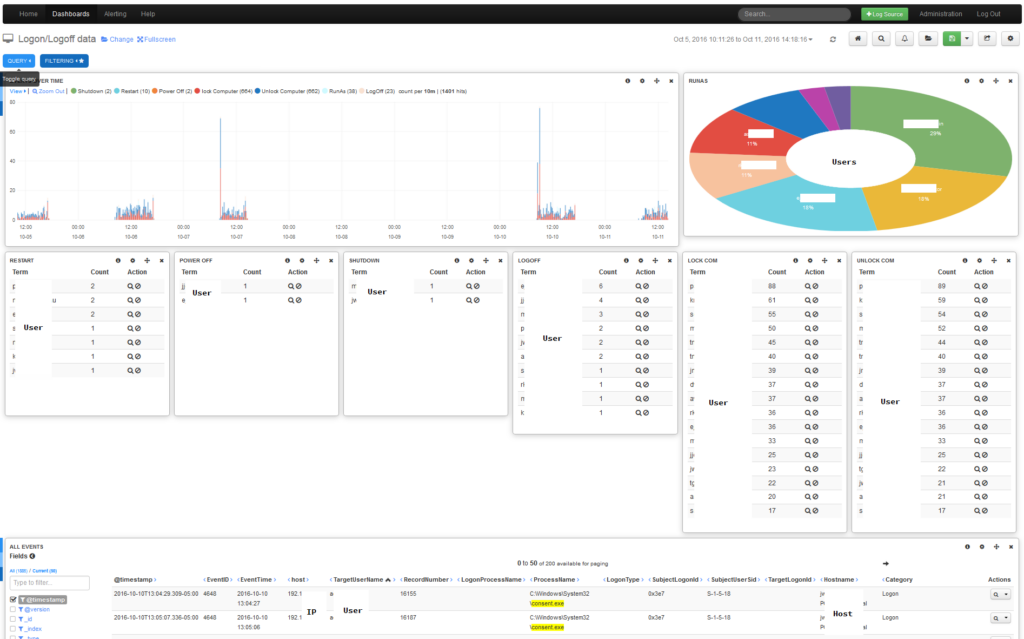Click the share dashboard icon
Viewport: 1024px width, 639px height.
[987, 39]
